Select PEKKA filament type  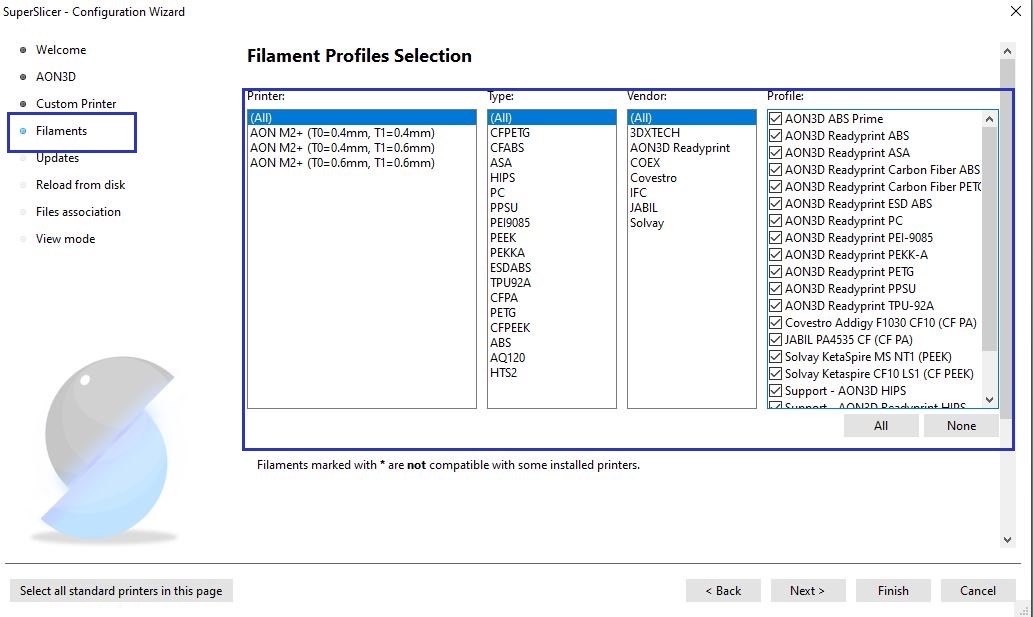(x=551, y=253)
